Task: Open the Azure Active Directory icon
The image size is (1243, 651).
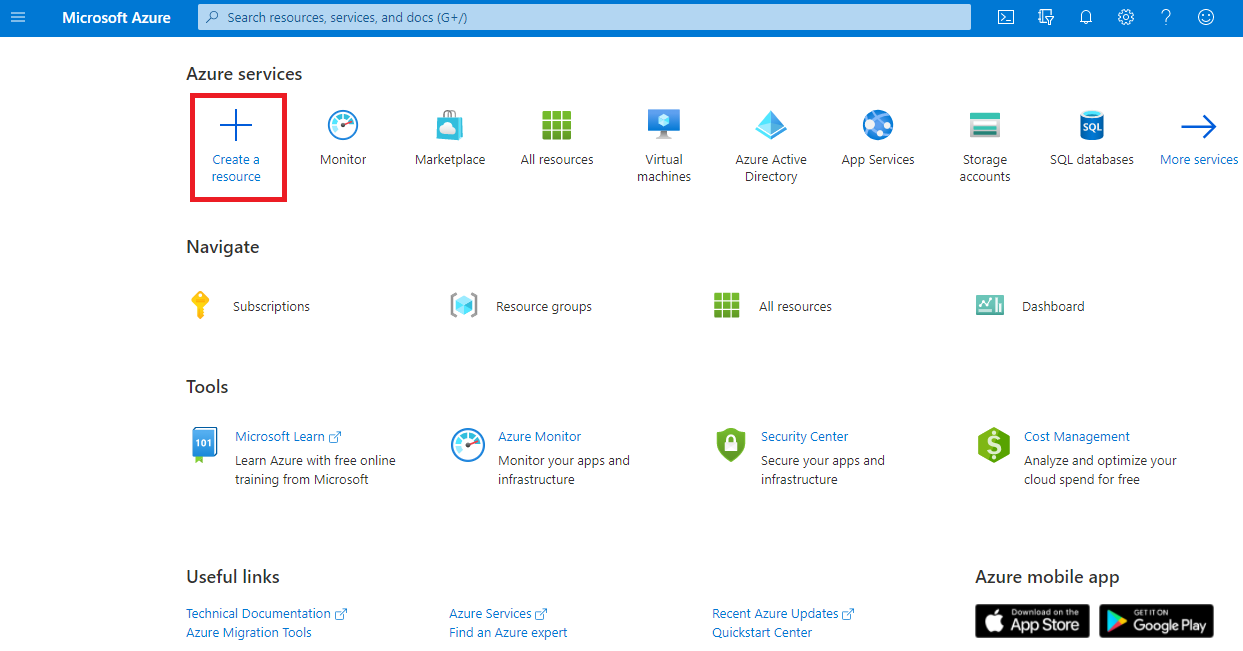Action: [771, 125]
